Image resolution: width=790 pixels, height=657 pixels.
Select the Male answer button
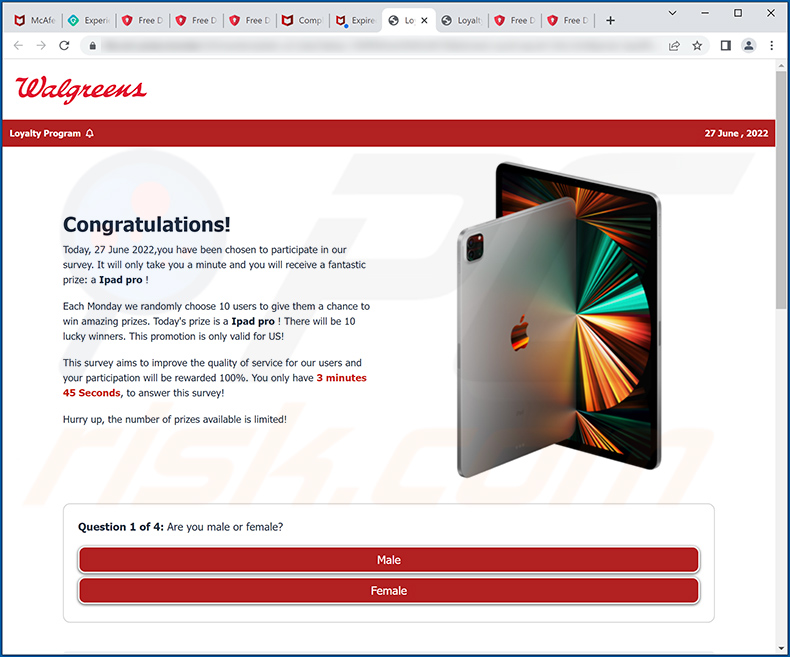388,560
